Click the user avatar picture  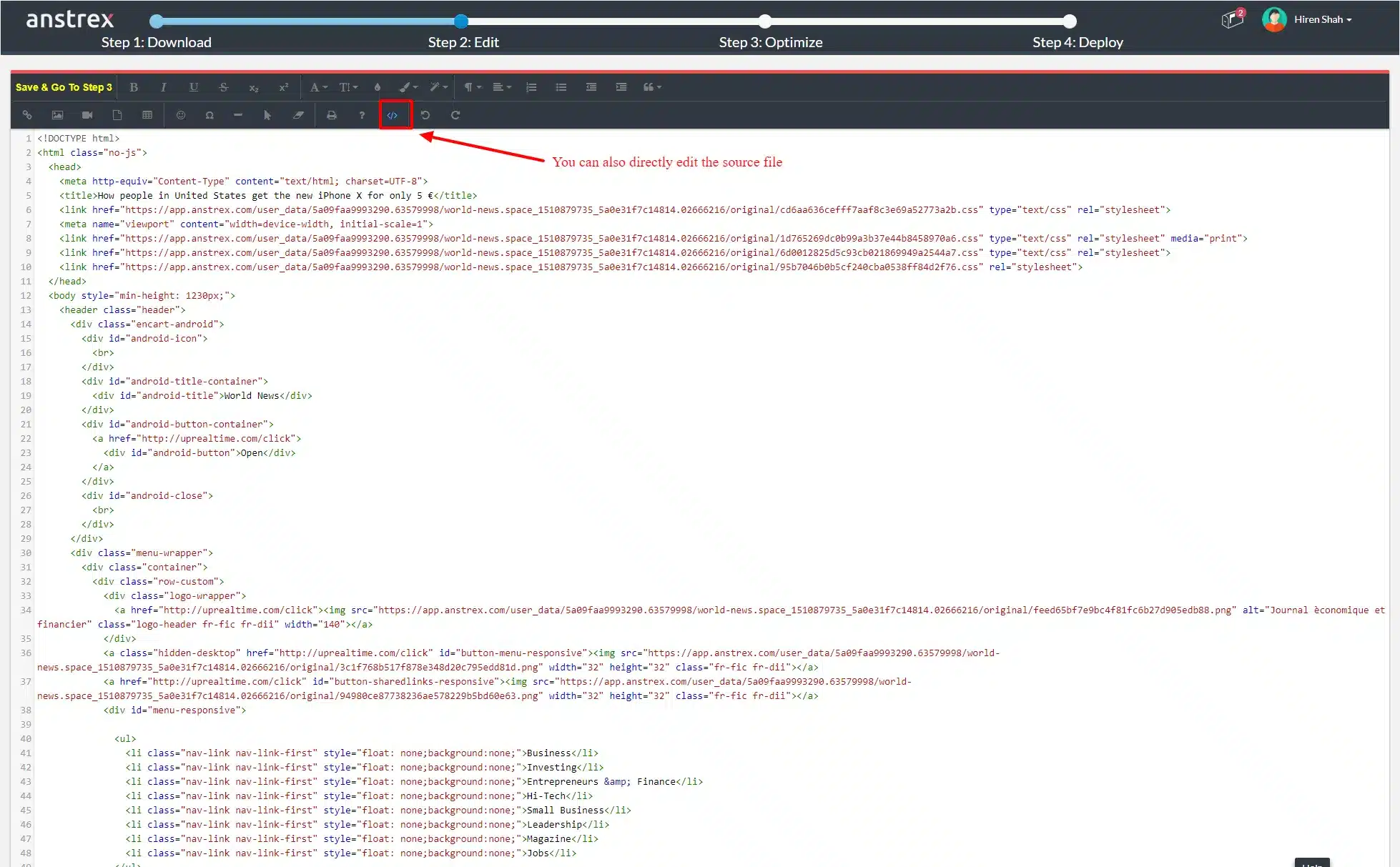pyautogui.click(x=1274, y=20)
